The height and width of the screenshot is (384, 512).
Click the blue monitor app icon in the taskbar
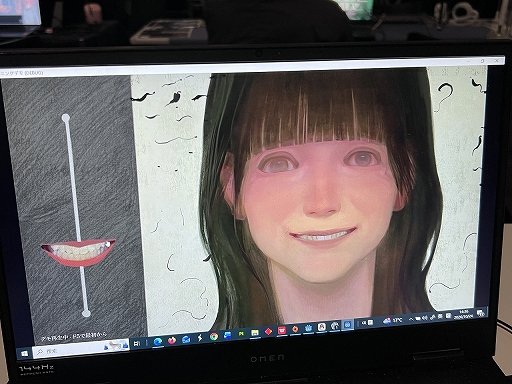point(228,335)
